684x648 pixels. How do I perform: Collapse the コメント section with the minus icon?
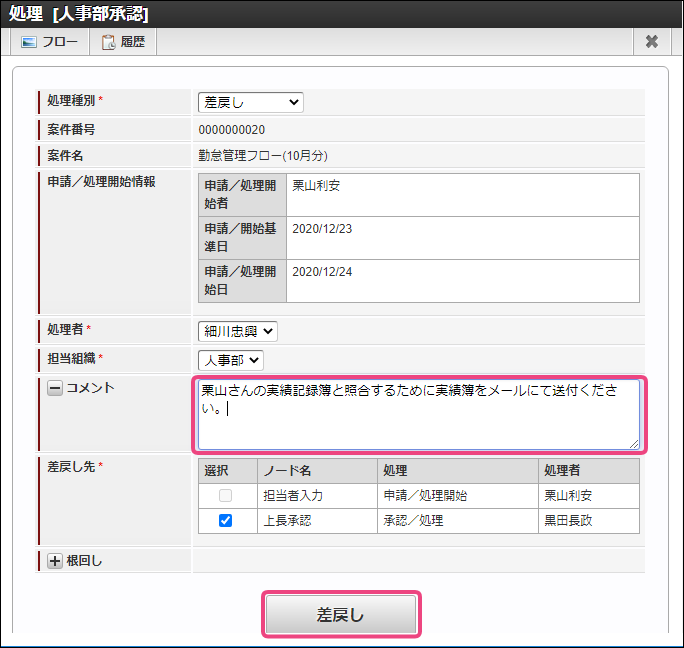55,388
